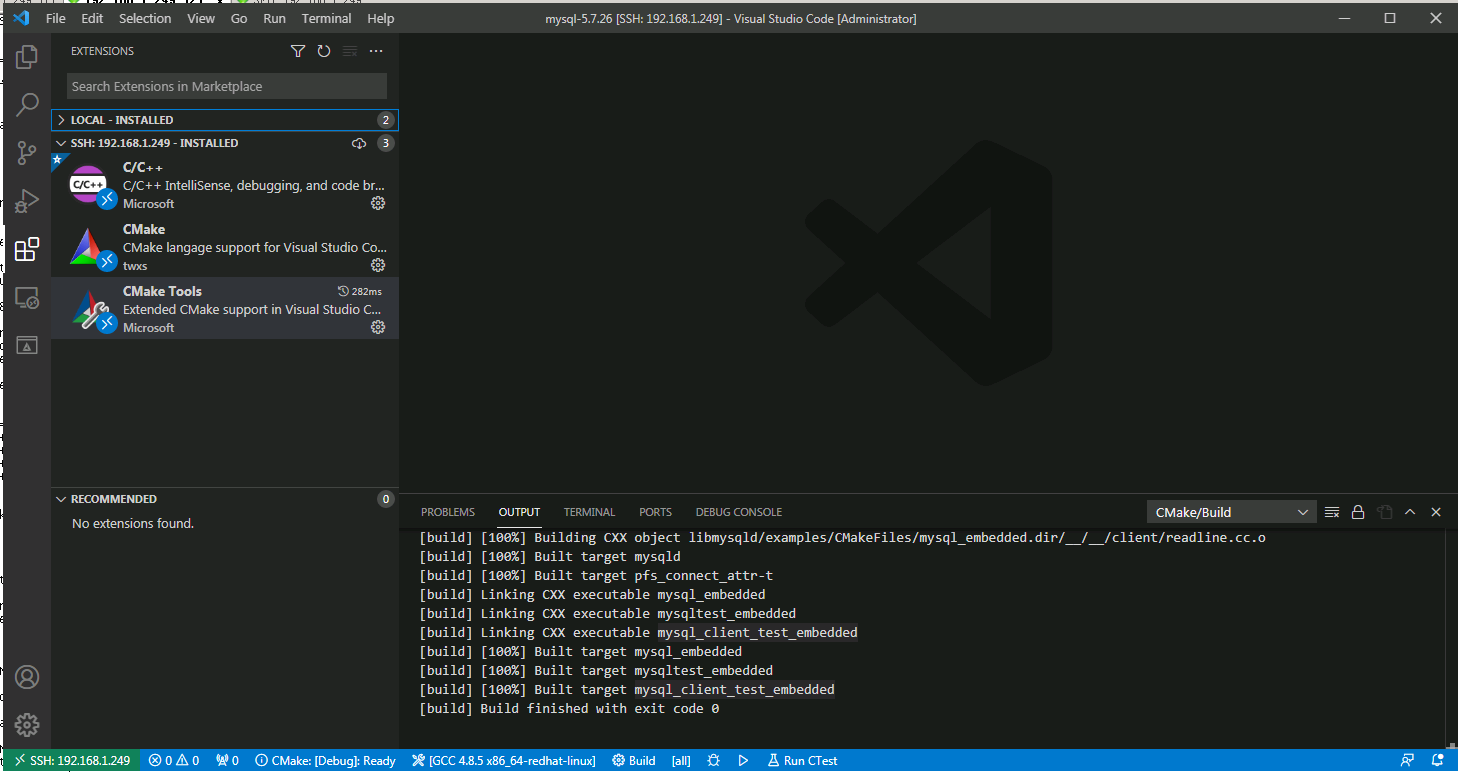The height and width of the screenshot is (772, 1458).
Task: Select the GCC 4.8.5 kit in the status bar
Action: [x=504, y=760]
